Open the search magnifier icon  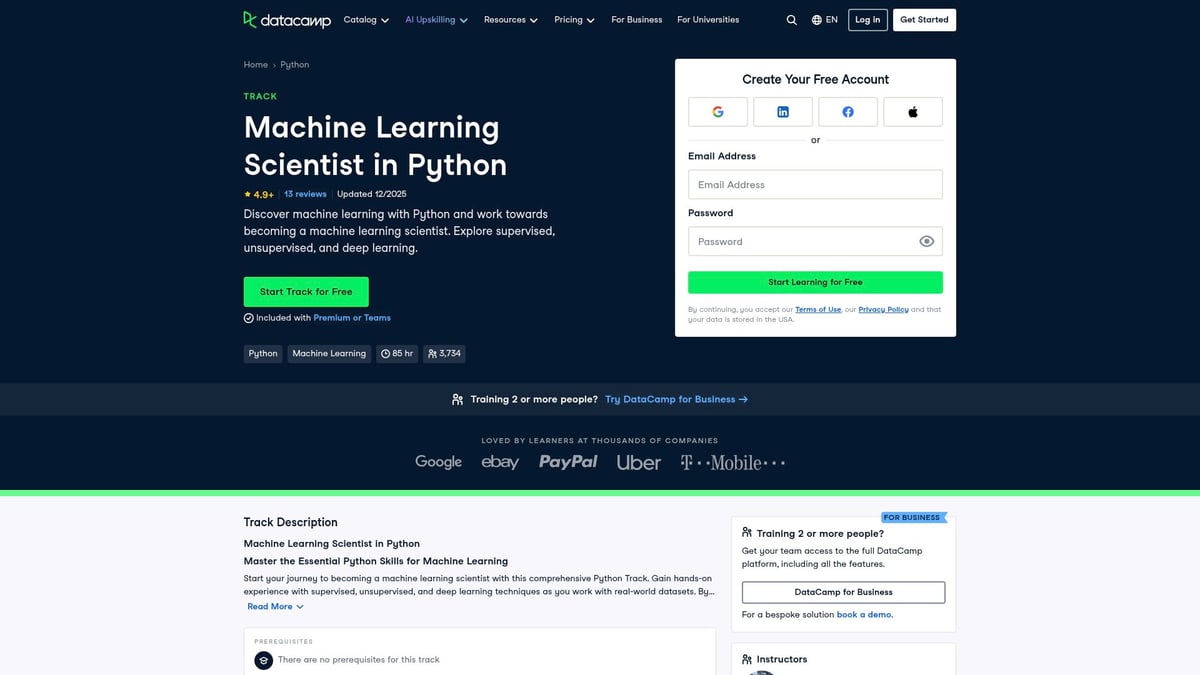click(792, 20)
